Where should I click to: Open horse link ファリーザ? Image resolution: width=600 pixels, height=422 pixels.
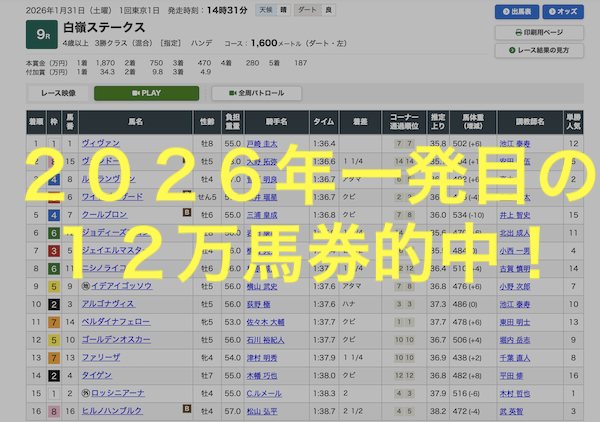click(101, 357)
